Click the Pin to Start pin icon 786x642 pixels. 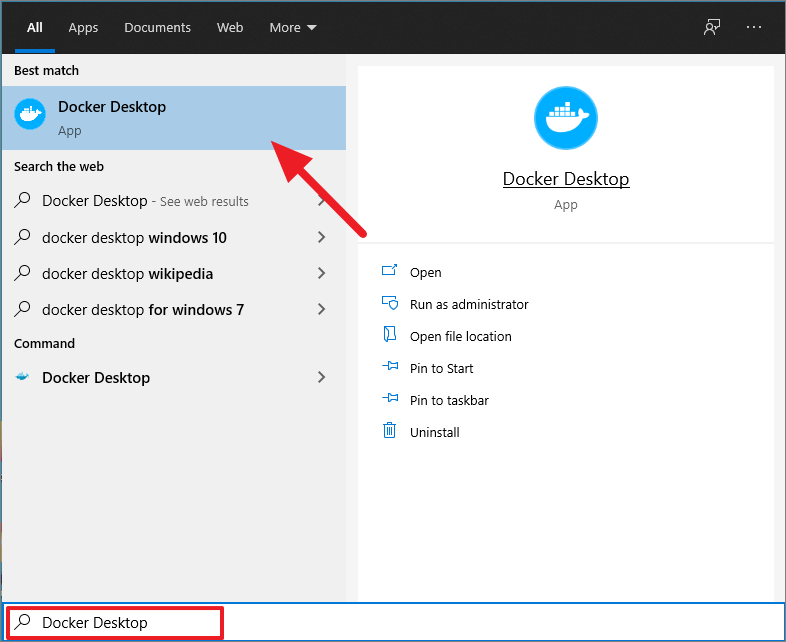[x=390, y=366]
